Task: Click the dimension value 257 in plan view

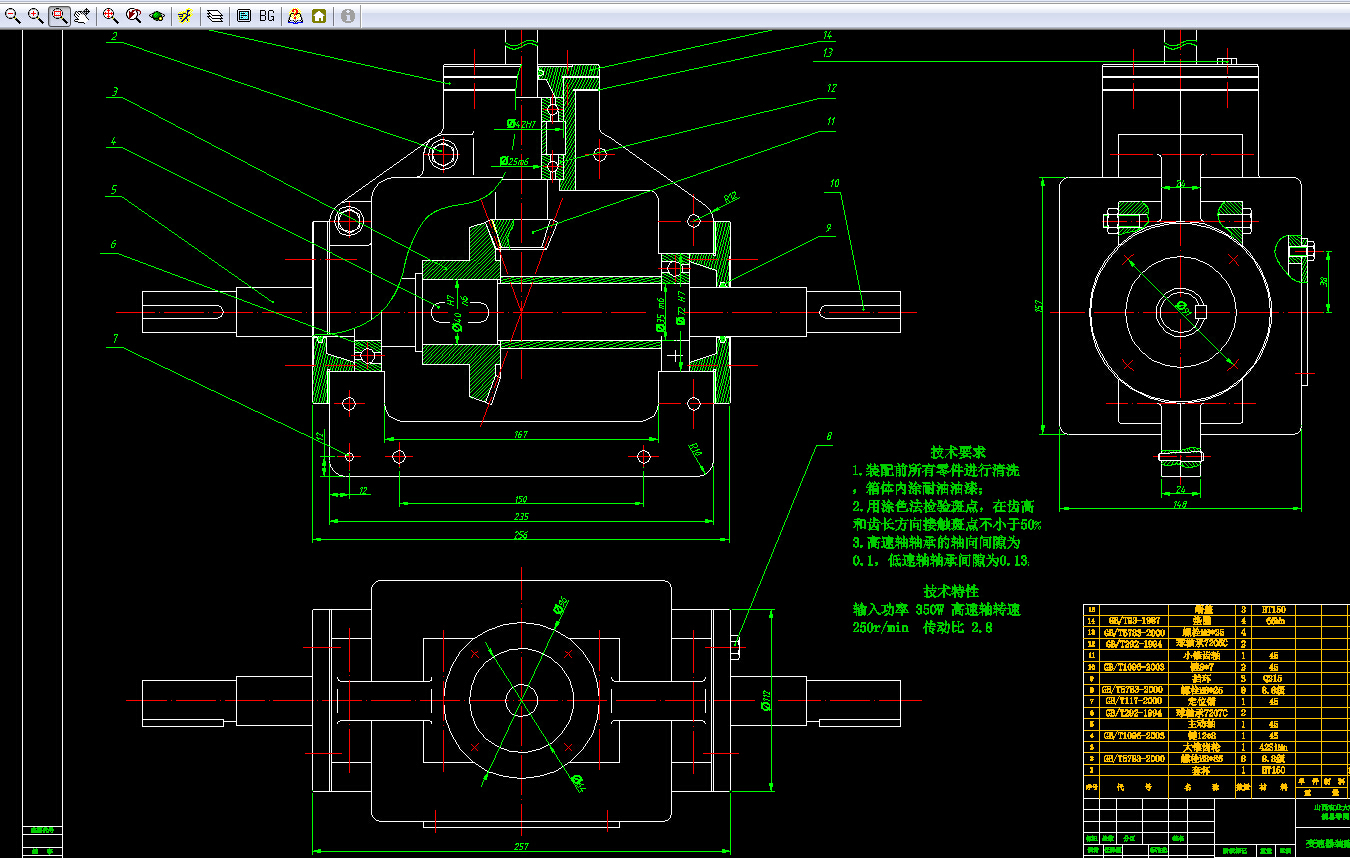Action: point(520,846)
